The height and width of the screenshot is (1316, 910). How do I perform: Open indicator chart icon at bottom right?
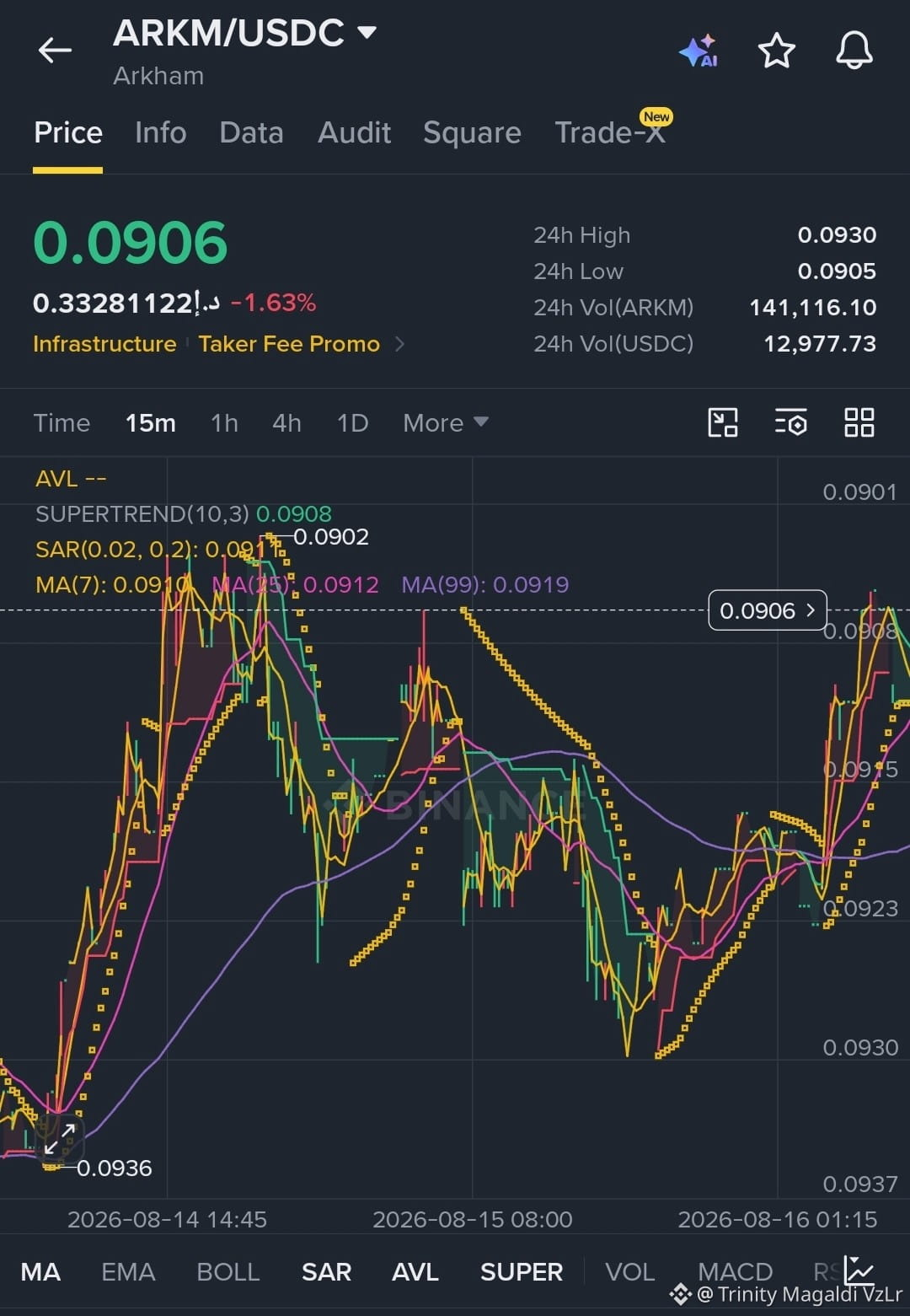point(859,1270)
